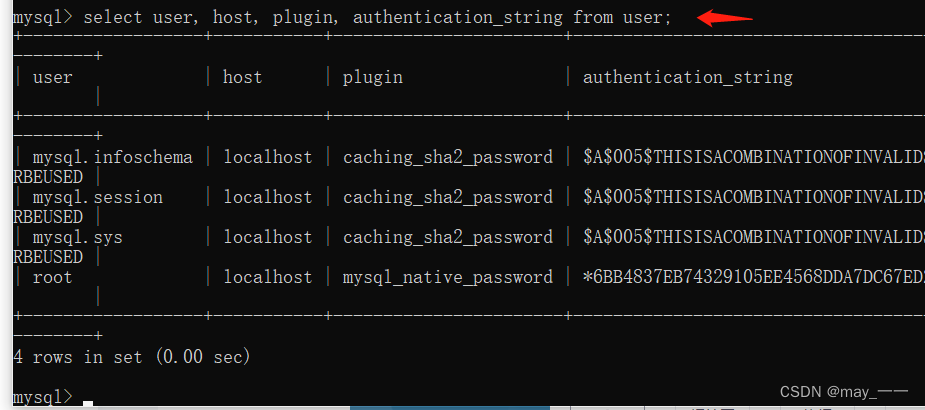Click the mysql.infoschema user entry
The height and width of the screenshot is (410, 925).
click(113, 158)
